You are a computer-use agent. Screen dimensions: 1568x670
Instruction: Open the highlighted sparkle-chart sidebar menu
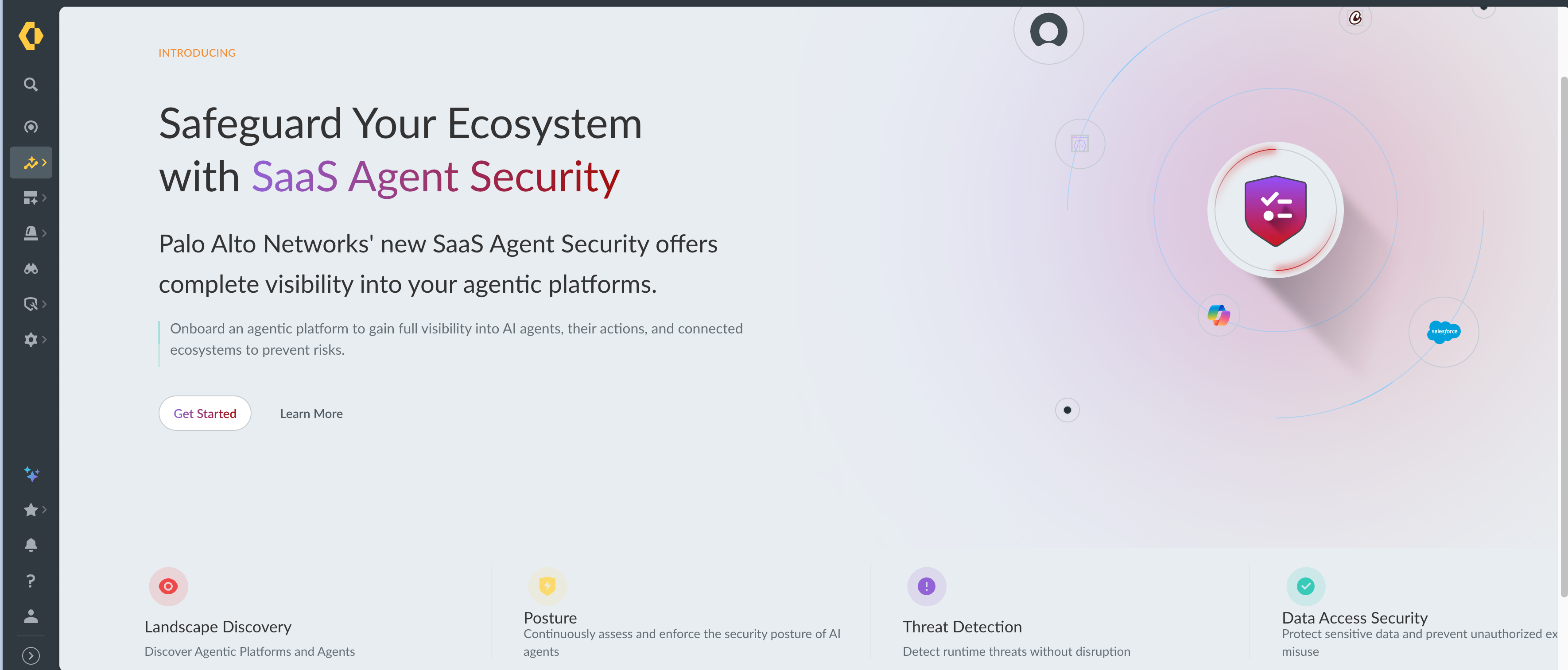point(31,163)
